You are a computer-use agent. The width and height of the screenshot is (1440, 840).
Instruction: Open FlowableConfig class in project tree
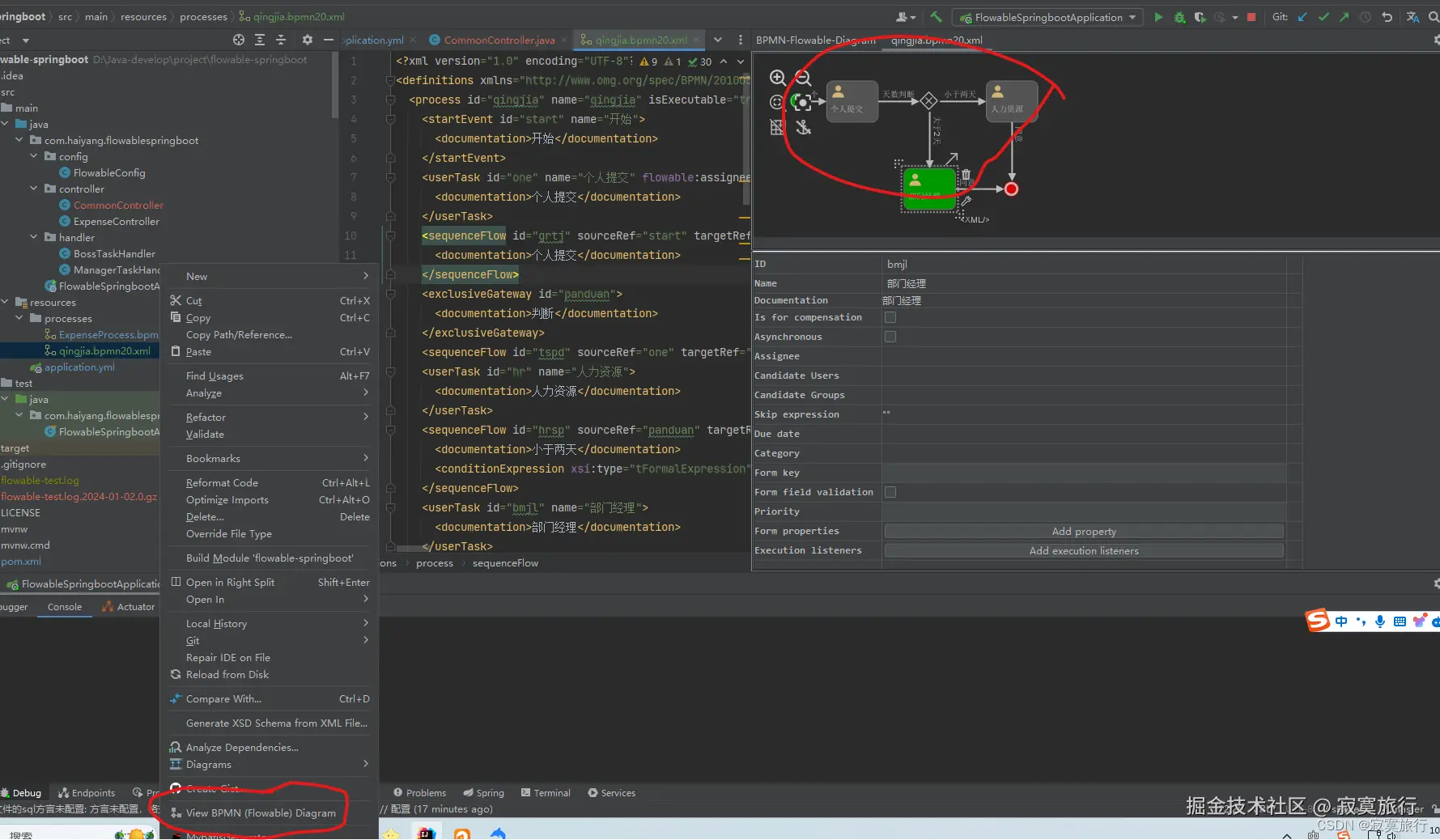tap(109, 172)
